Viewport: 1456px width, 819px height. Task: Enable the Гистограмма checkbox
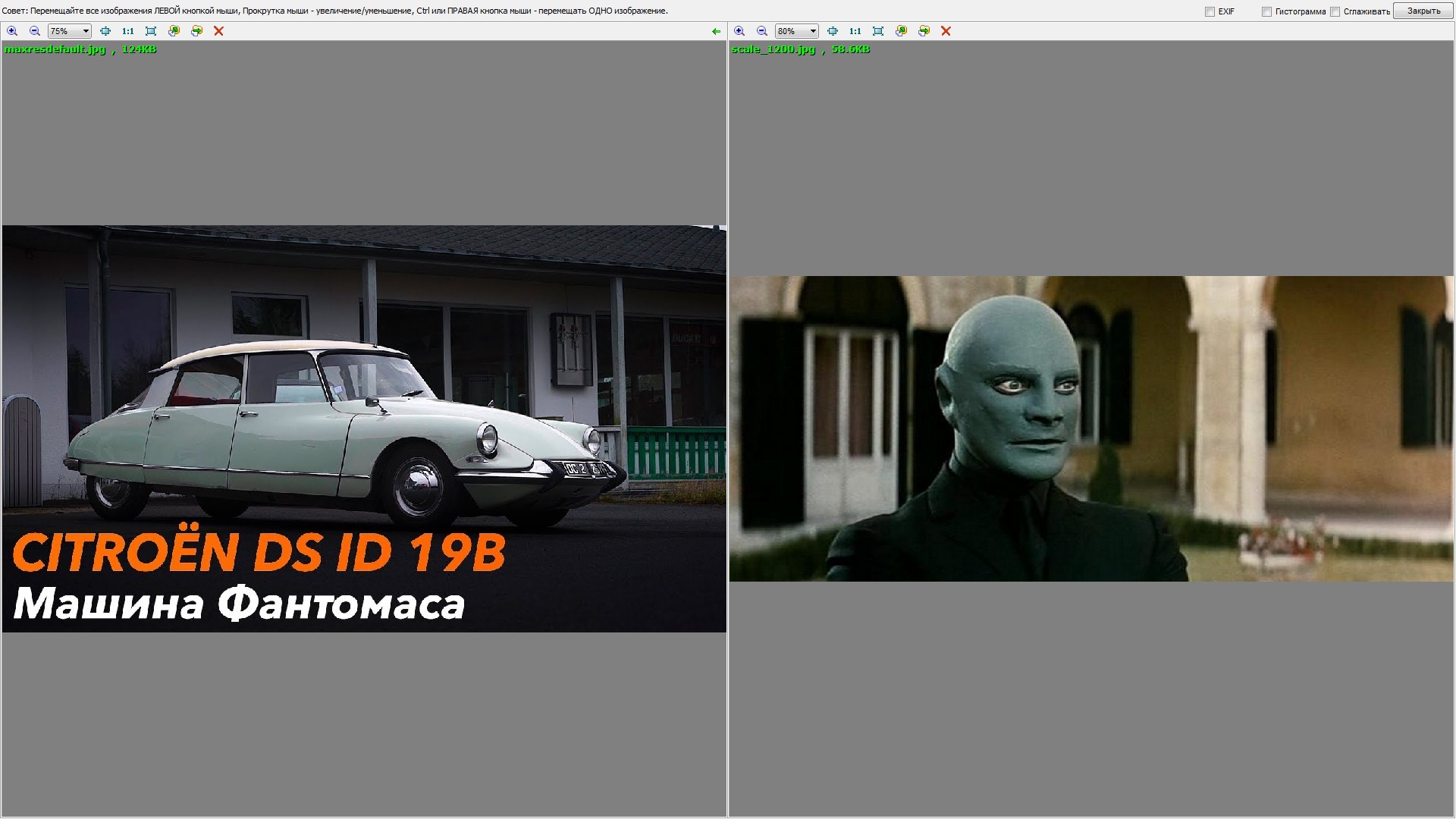(x=1266, y=11)
